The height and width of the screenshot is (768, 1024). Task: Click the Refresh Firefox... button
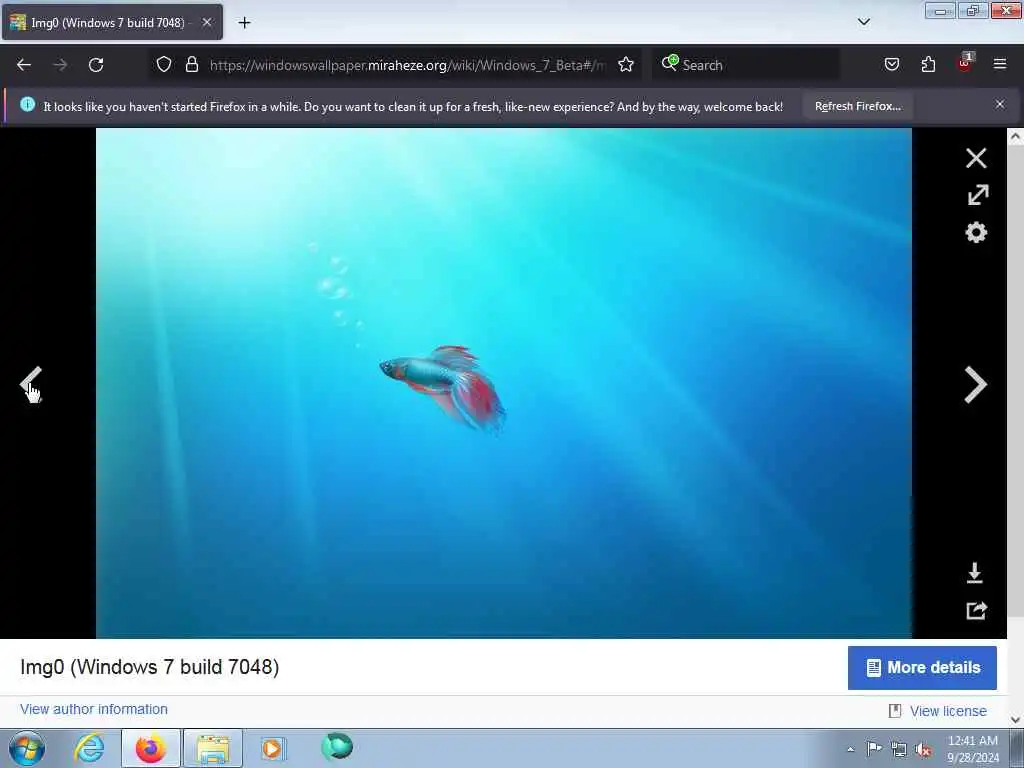tap(857, 106)
